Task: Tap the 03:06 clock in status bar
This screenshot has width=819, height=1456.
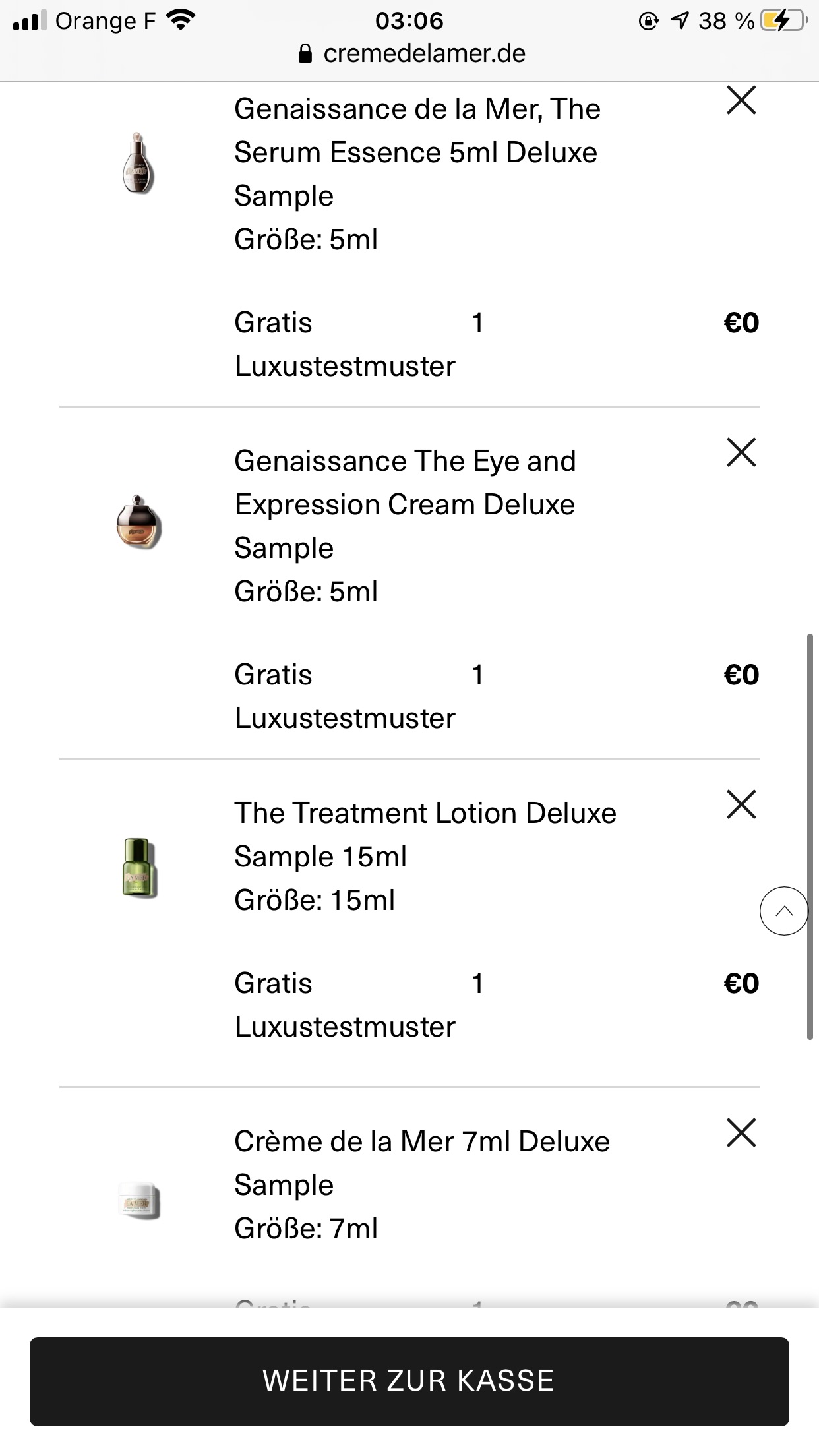Action: [x=409, y=21]
